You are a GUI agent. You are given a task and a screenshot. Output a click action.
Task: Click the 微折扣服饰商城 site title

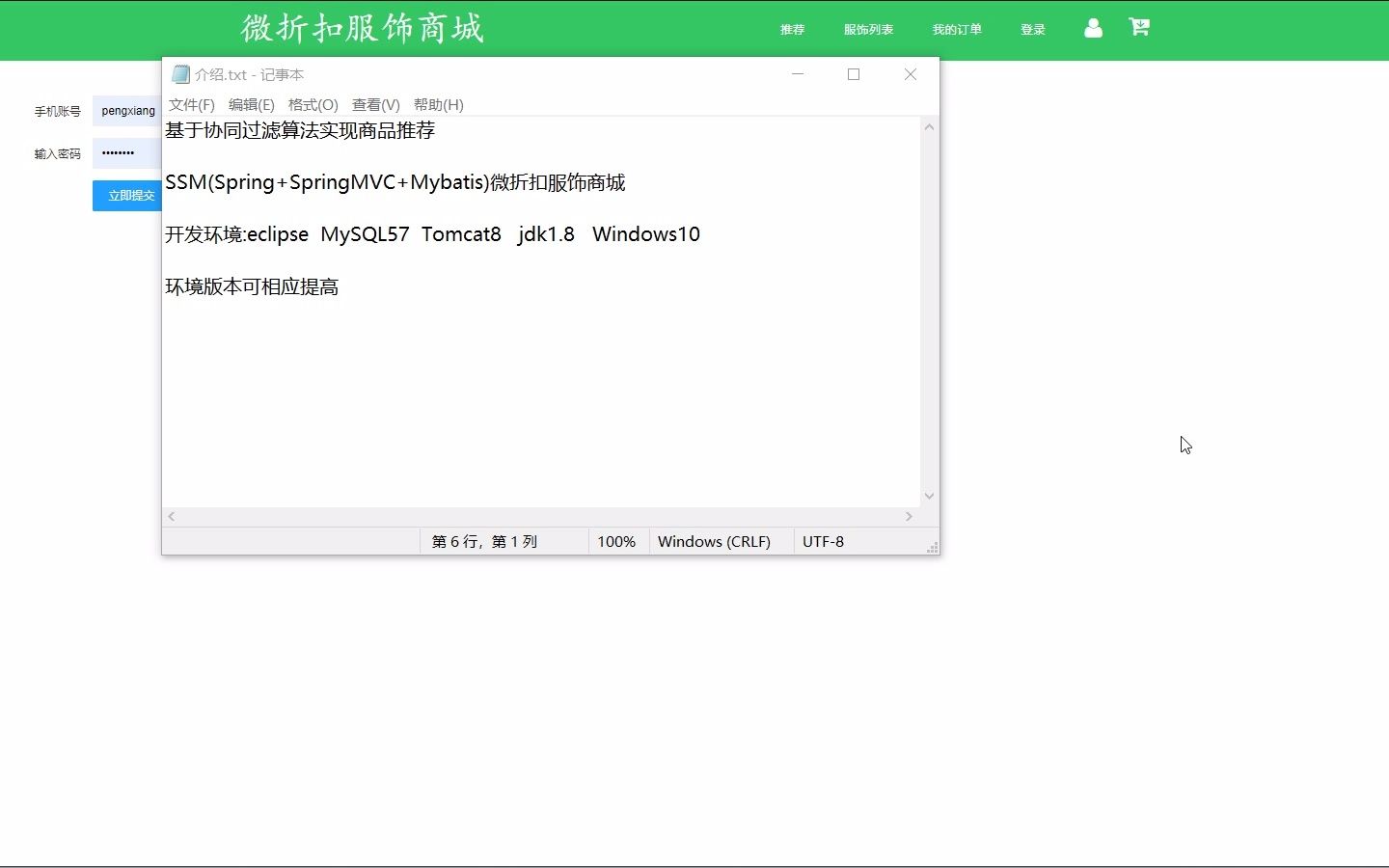363,28
